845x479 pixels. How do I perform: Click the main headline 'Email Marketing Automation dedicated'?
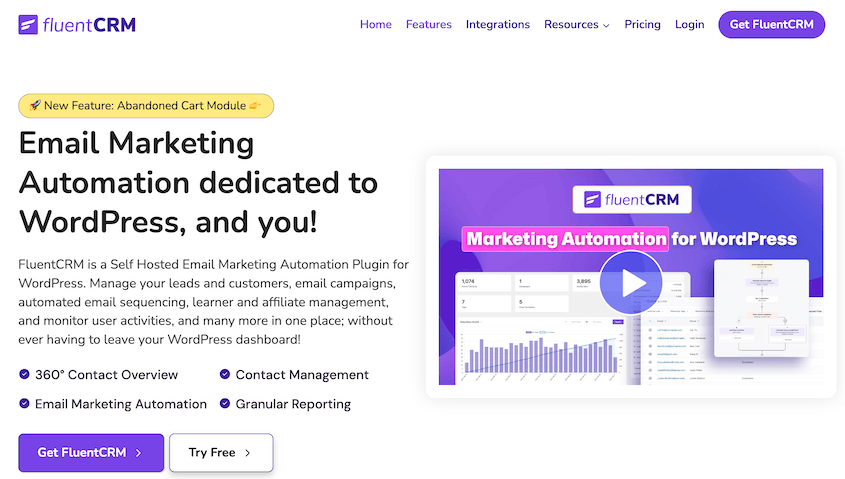pyautogui.click(x=198, y=182)
